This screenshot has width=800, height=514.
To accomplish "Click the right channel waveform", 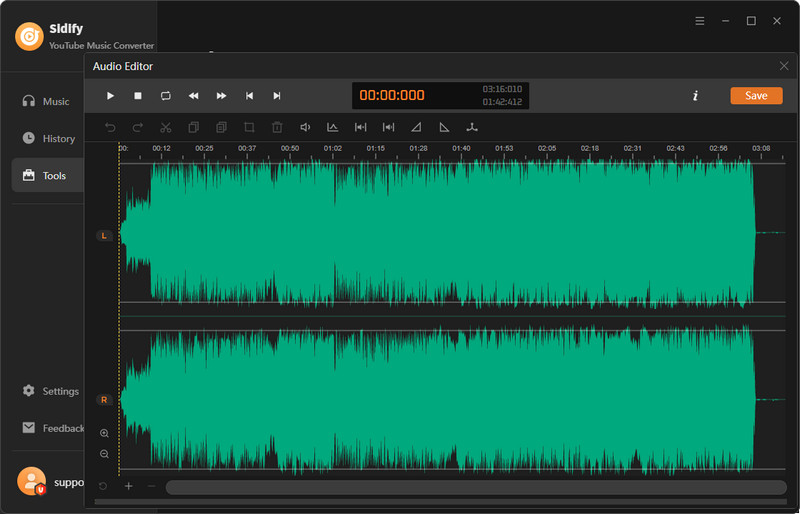I will (x=452, y=400).
